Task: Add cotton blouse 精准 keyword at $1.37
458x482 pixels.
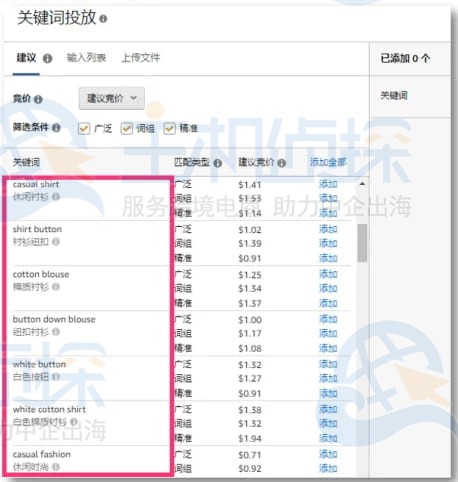Action: 328,303
